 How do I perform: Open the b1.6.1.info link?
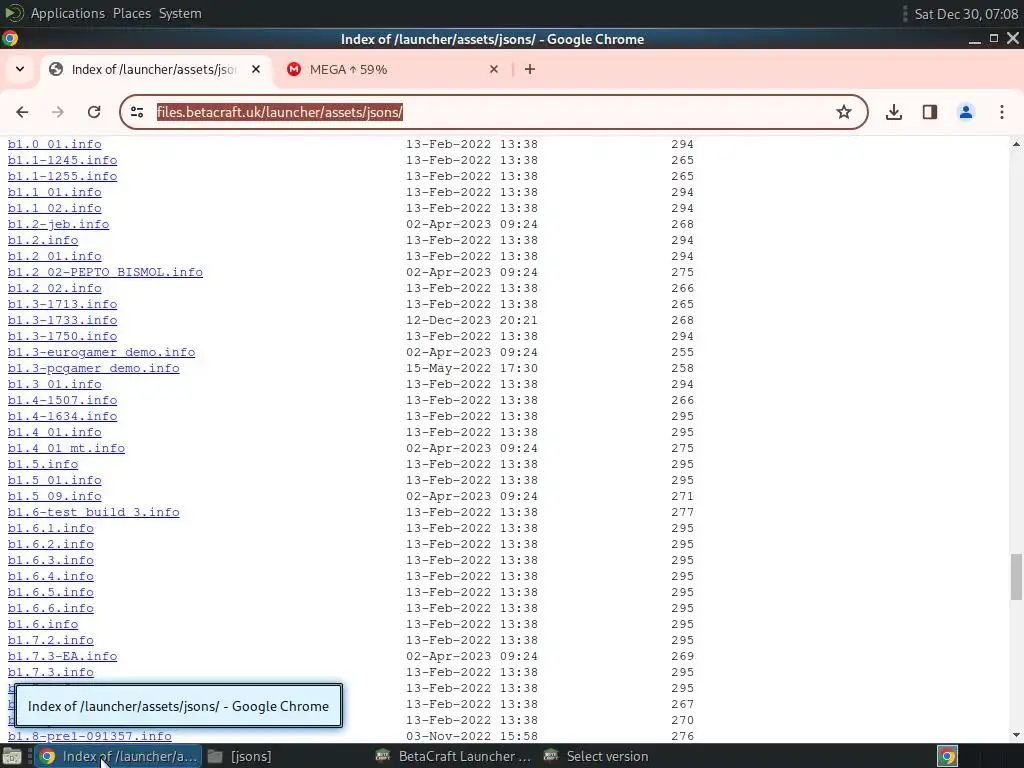point(51,528)
